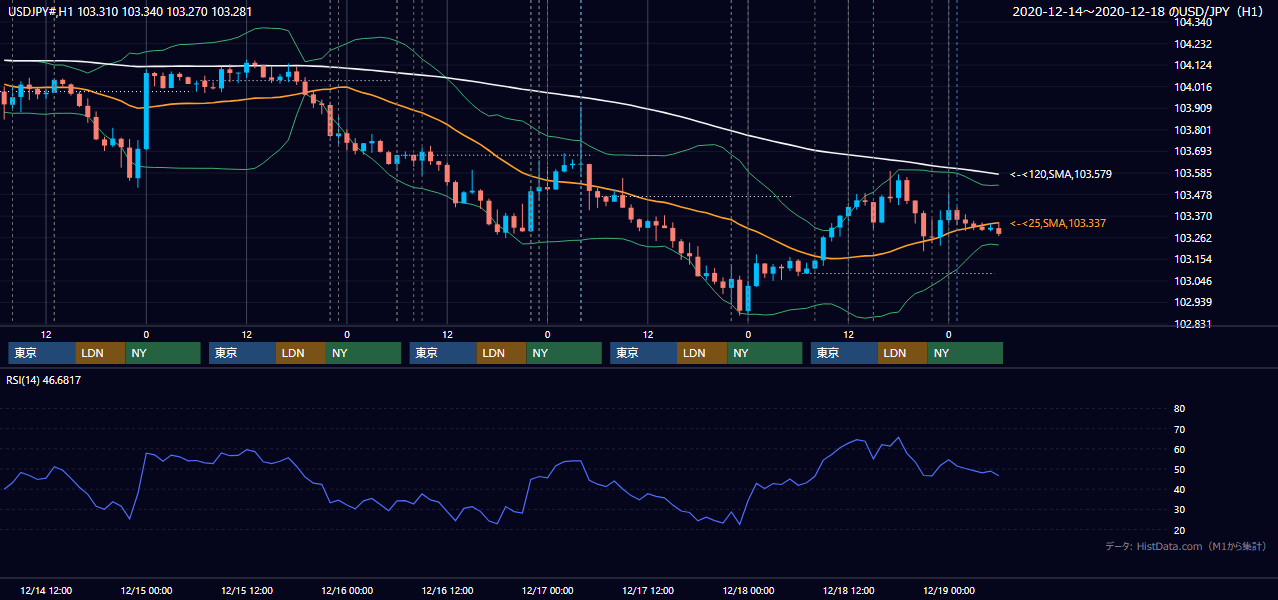1278x600 pixels.
Task: Select the 2020-12-14～2020-12-18 USD/JPY (H1) heading
Action: pos(1140,11)
